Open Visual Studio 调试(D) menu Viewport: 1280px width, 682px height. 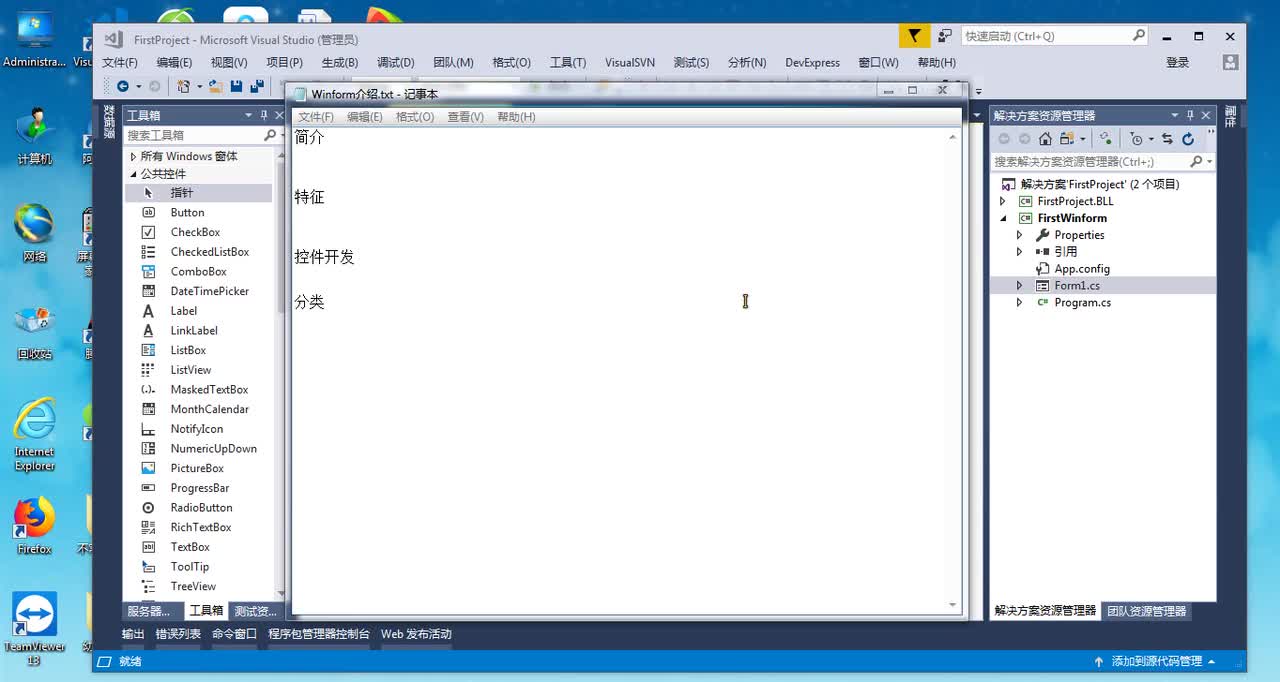coord(395,62)
